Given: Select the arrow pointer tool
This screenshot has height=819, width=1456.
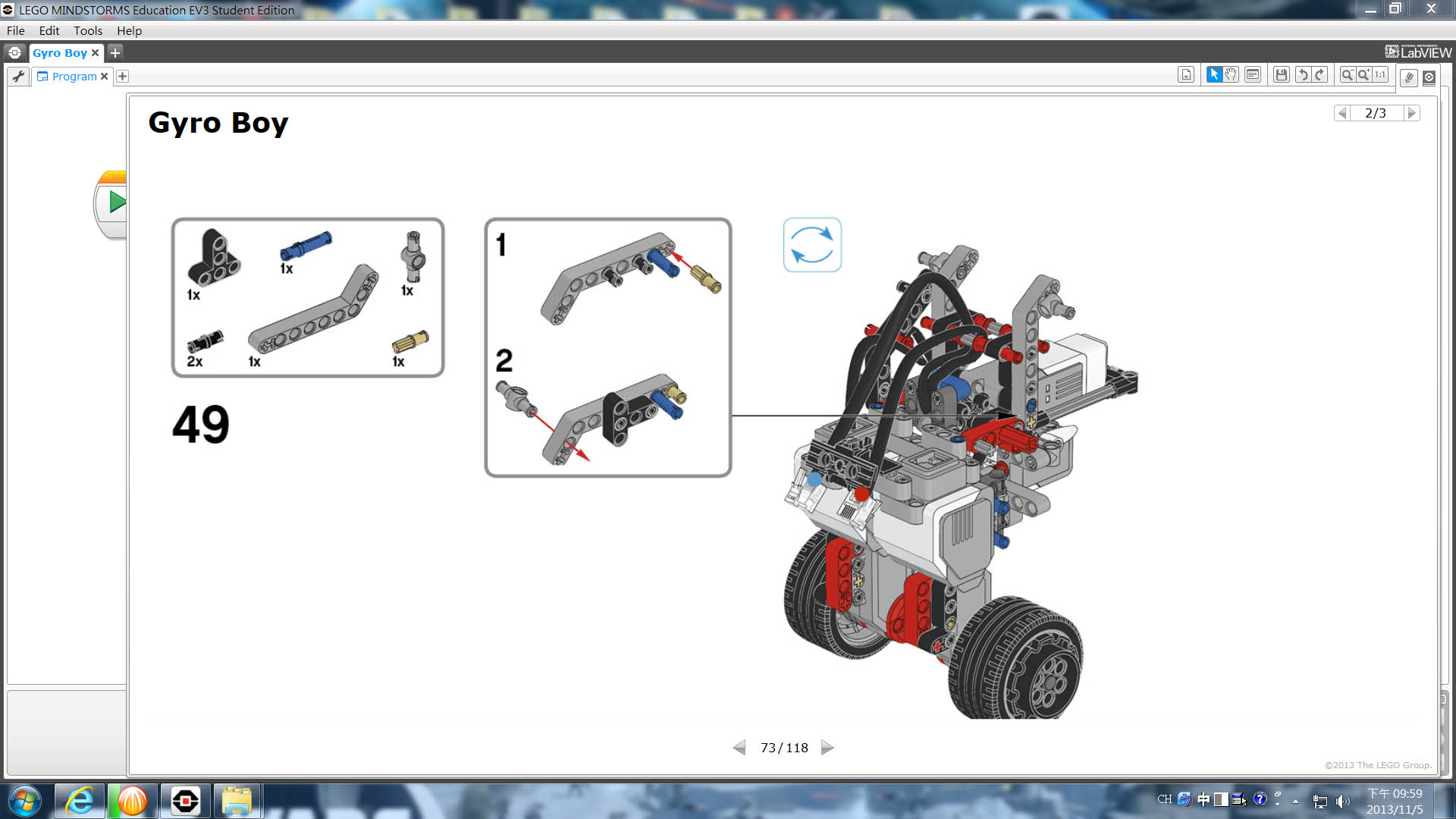Looking at the screenshot, I should tap(1214, 74).
